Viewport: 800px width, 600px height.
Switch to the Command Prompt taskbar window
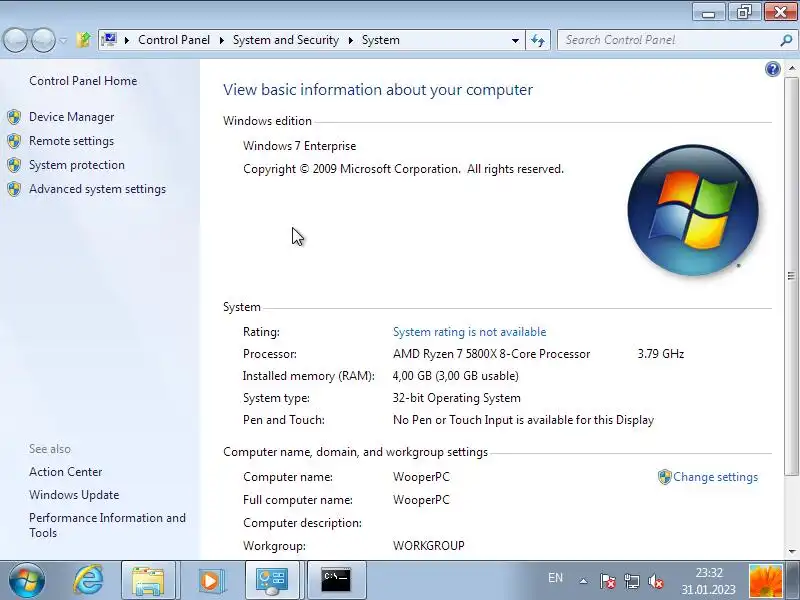coord(336,580)
